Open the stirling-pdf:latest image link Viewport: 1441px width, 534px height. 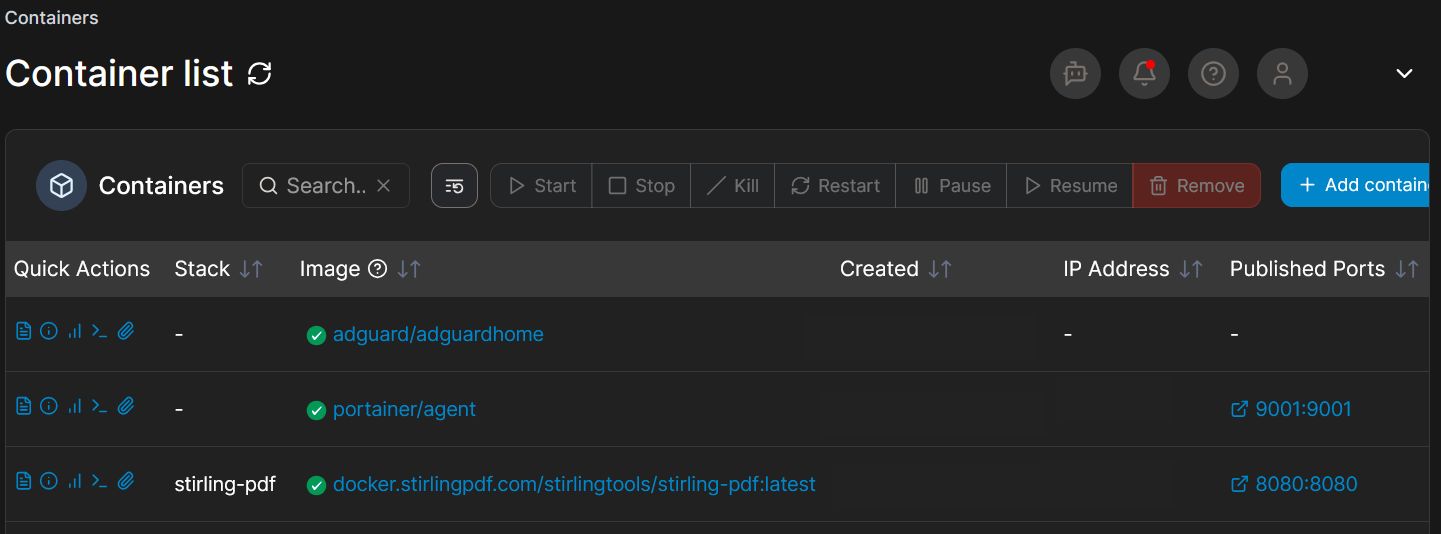[x=574, y=484]
